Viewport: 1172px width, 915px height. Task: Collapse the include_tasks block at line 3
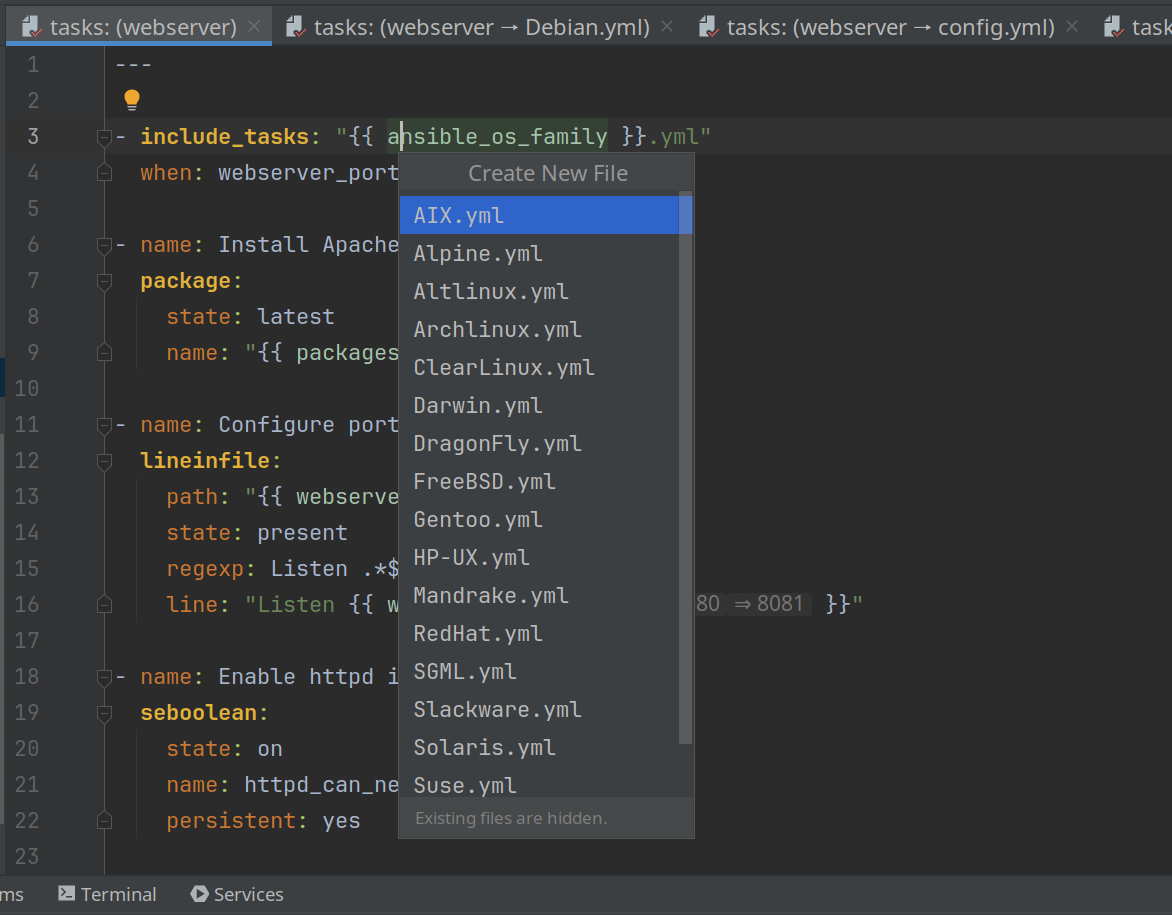pos(105,137)
